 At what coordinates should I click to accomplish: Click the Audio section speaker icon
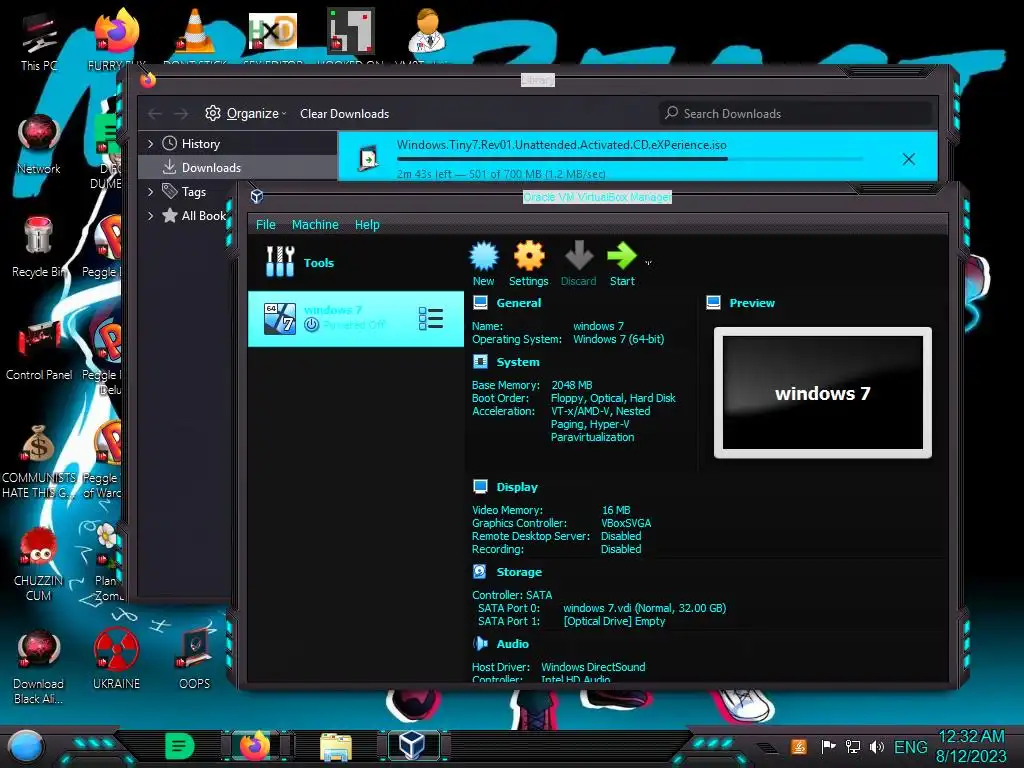click(x=480, y=644)
